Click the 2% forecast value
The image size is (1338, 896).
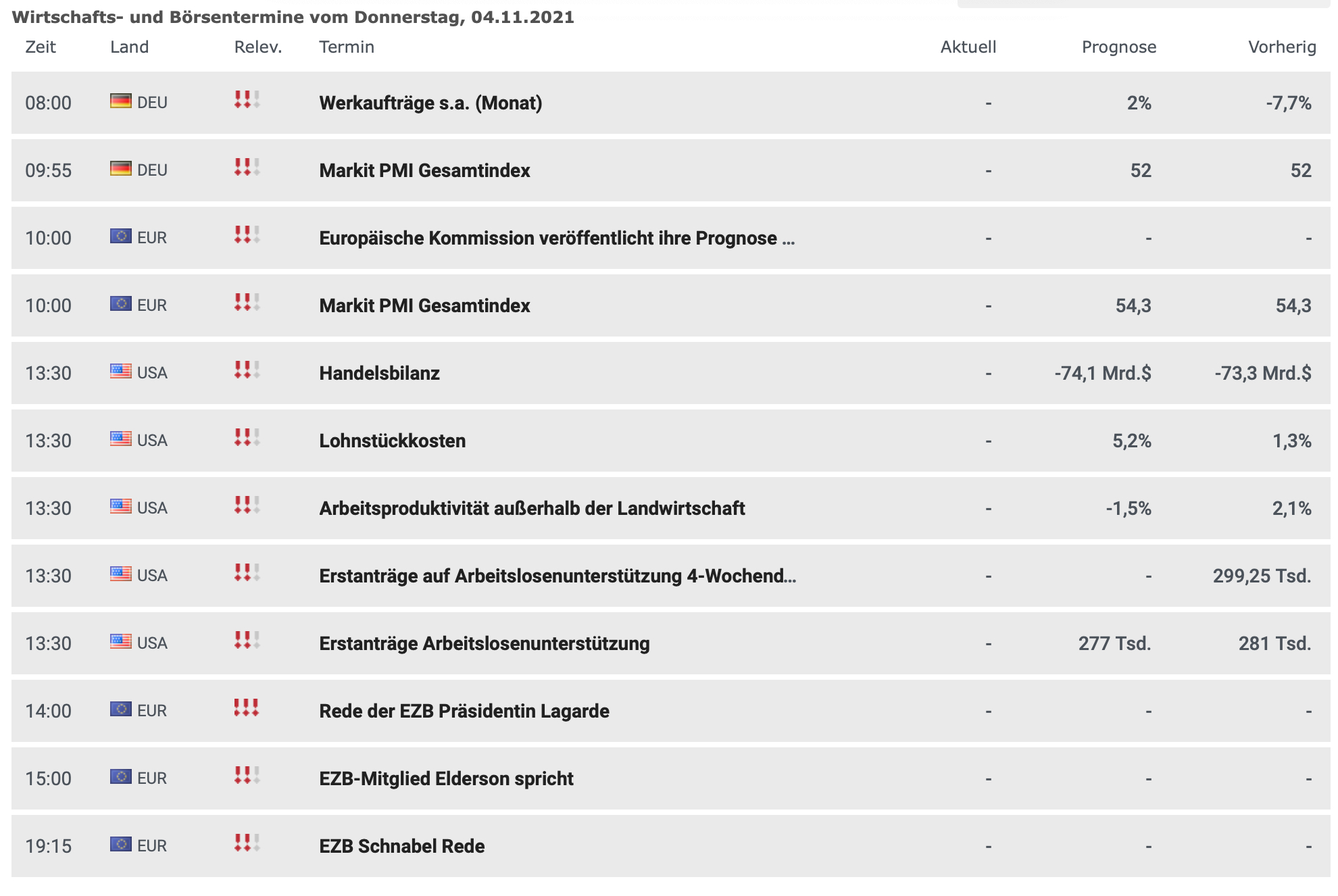(x=1139, y=103)
